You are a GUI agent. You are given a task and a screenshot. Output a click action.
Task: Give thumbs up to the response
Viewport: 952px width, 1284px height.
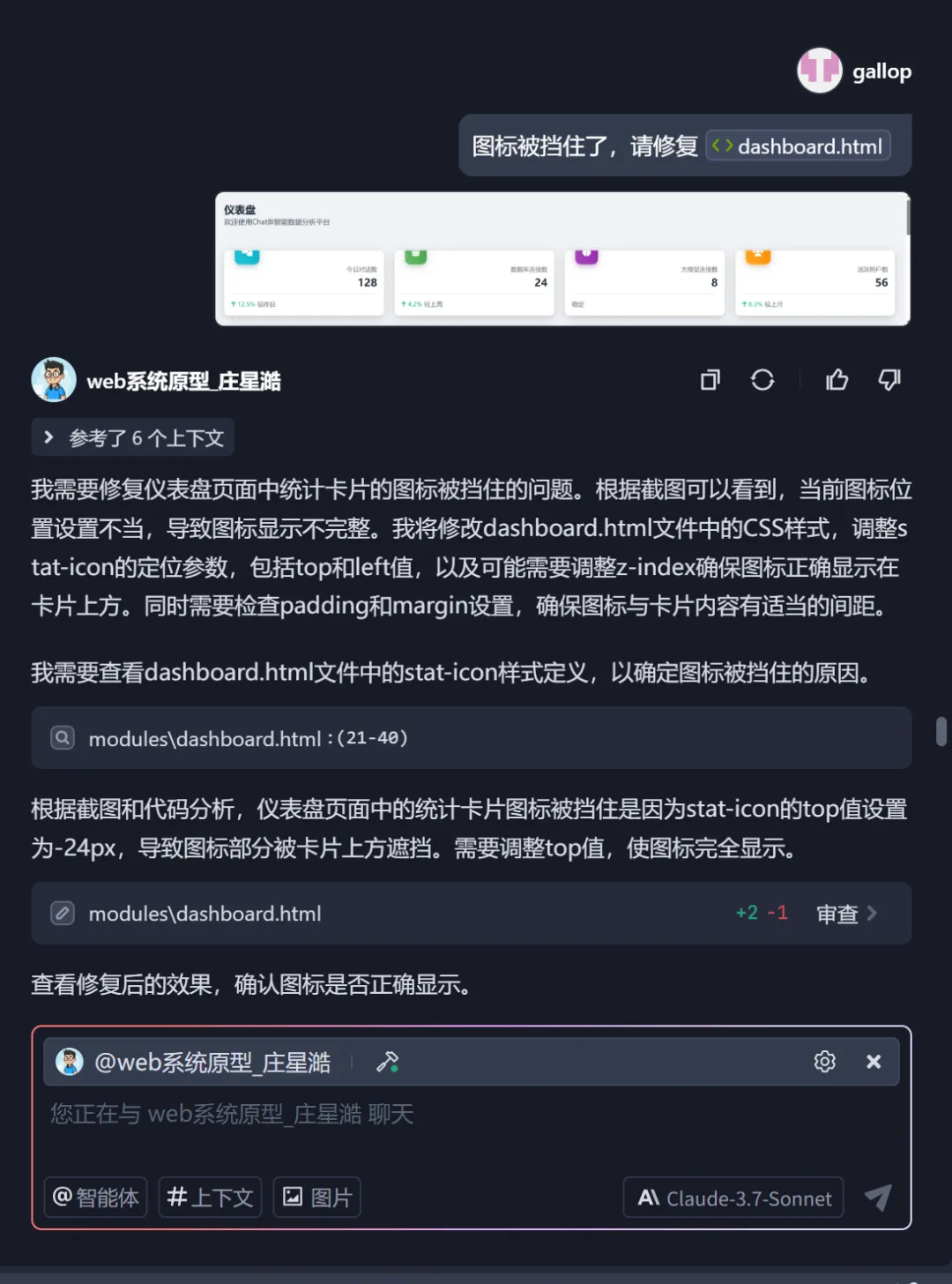click(x=837, y=380)
